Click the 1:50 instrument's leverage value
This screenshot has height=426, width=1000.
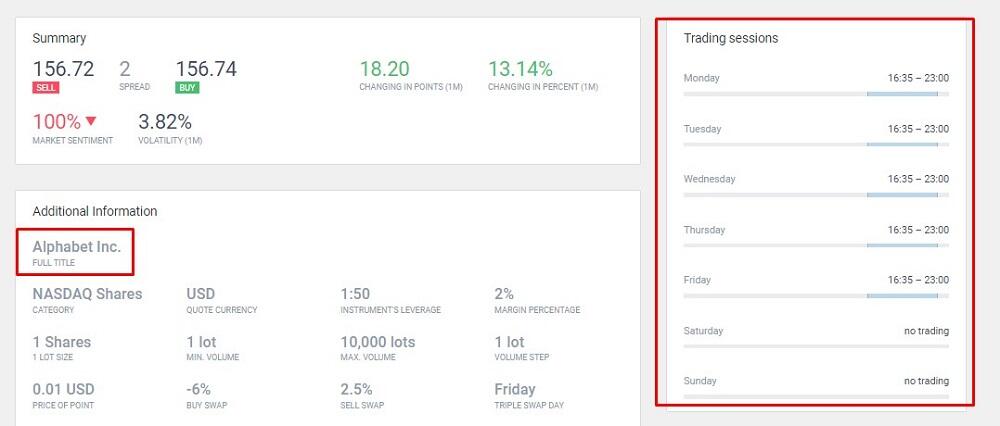pyautogui.click(x=358, y=294)
